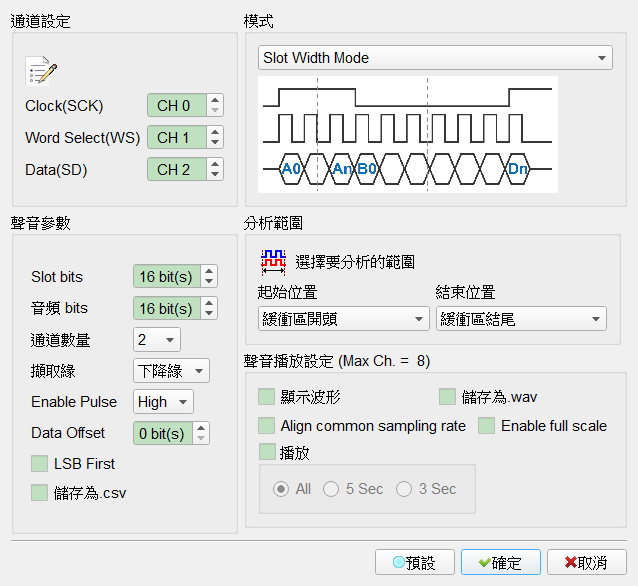Open the 擷取緣 下降緣 dropdown
Viewport: 638px width, 586px height.
[x=171, y=371]
